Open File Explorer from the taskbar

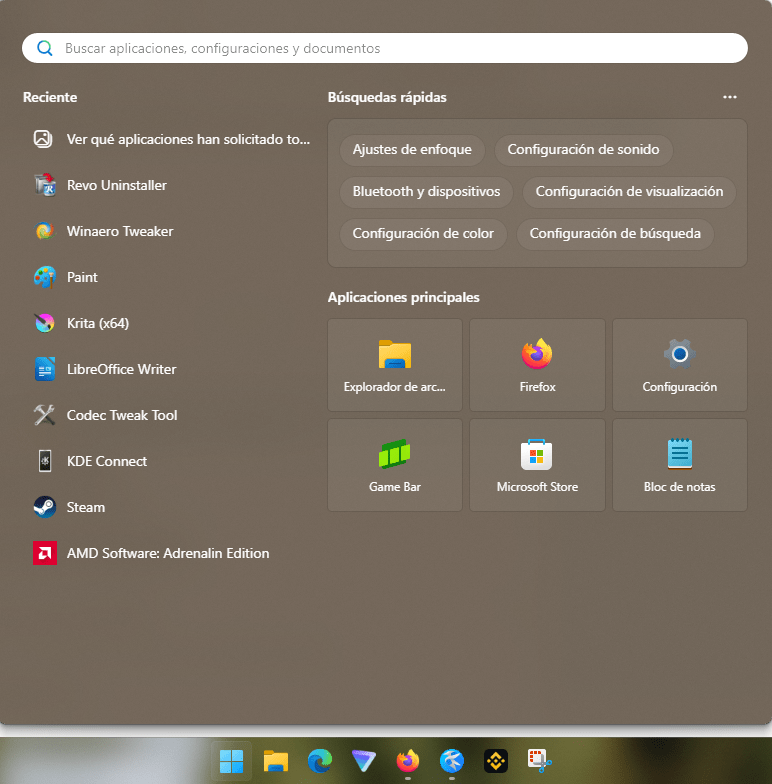point(276,761)
